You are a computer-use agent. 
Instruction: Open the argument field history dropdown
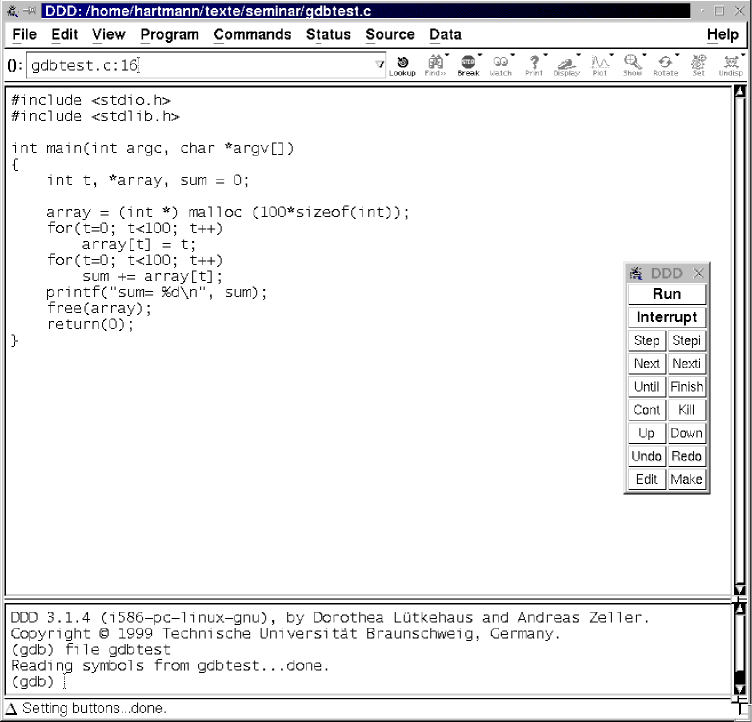379,64
